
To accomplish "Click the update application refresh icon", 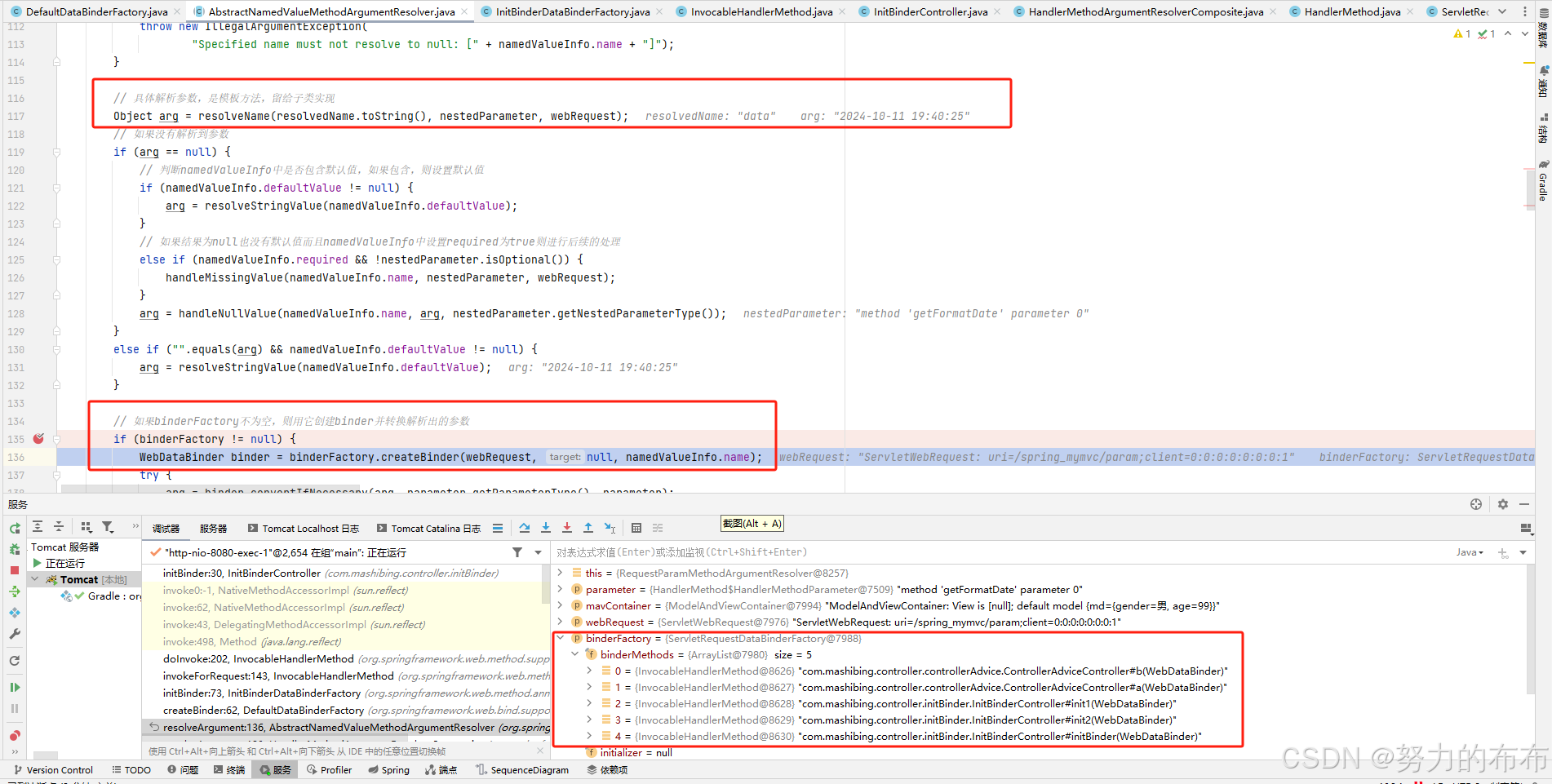I will click(x=15, y=661).
